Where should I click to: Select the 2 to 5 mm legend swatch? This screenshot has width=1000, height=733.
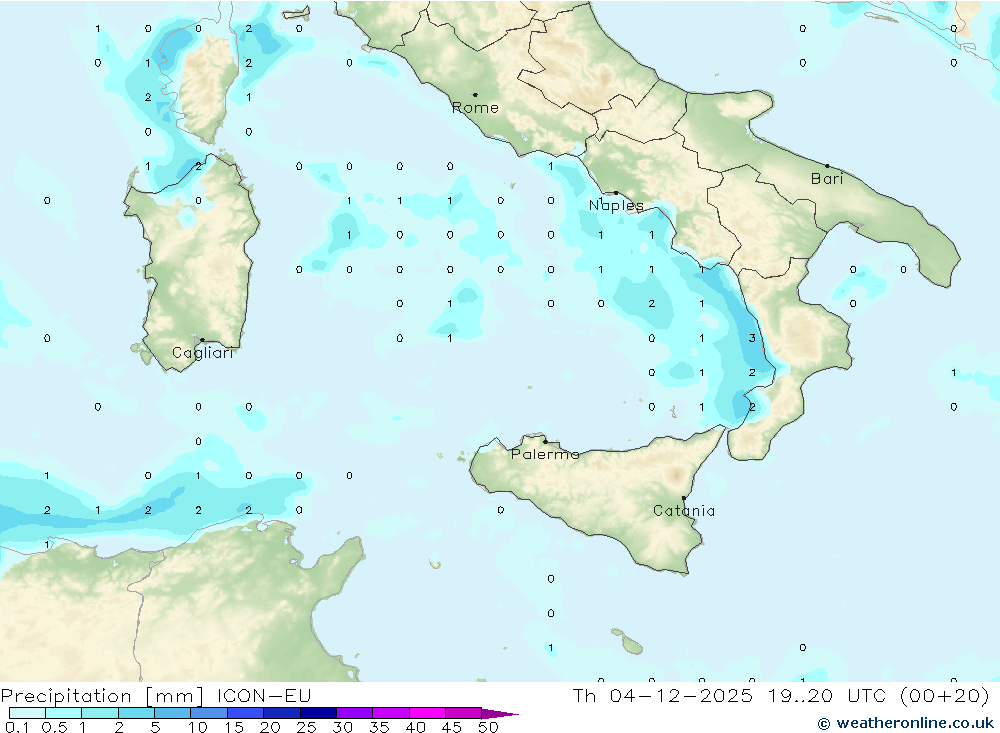point(136,713)
